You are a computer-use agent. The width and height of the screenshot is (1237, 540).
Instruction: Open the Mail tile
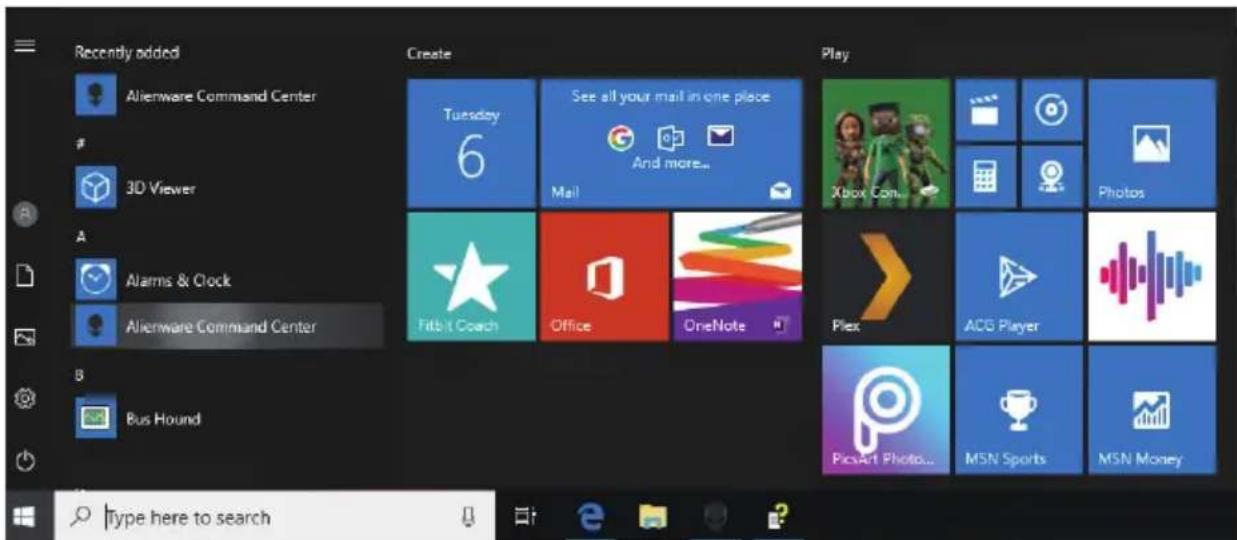click(671, 144)
